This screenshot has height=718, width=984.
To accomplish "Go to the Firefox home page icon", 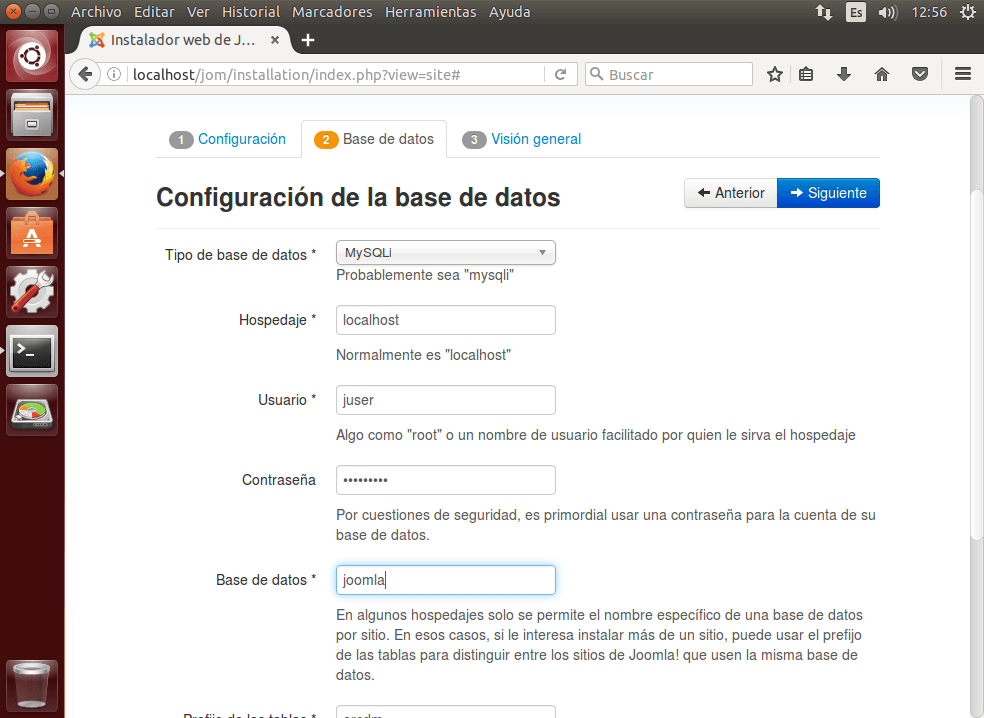I will (x=882, y=75).
